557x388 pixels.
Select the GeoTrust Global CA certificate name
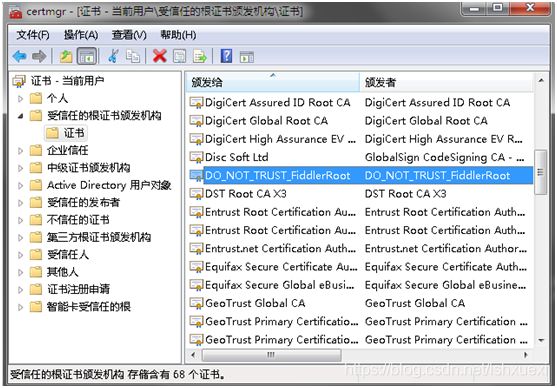(x=255, y=303)
